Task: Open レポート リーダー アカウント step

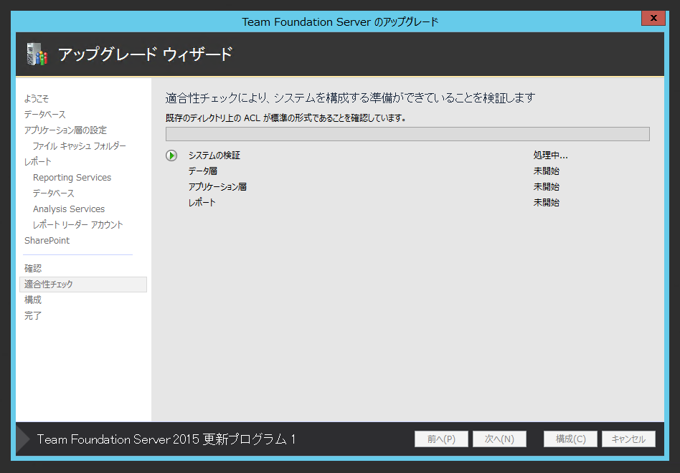Action: 78,225
